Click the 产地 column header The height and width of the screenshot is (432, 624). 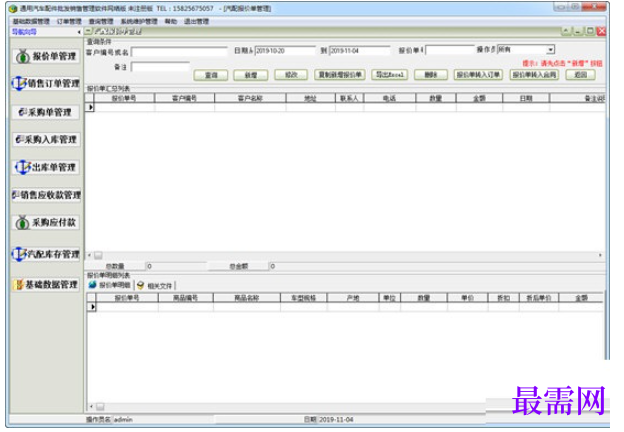(x=353, y=298)
